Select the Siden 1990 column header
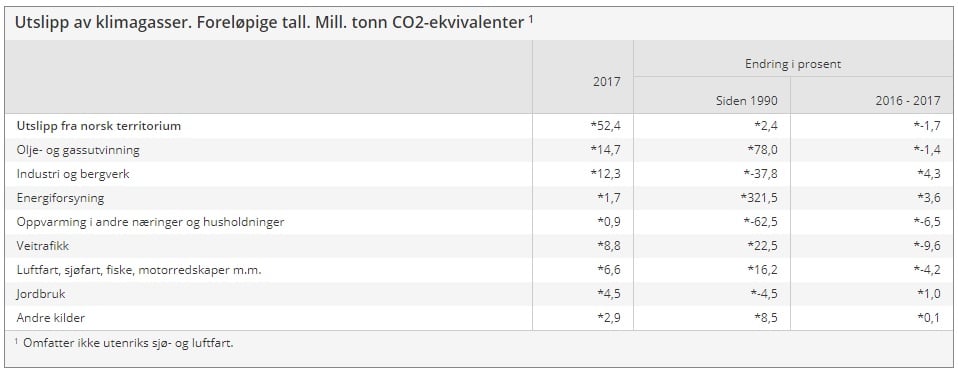Viewport: 958px width, 373px height. click(747, 101)
